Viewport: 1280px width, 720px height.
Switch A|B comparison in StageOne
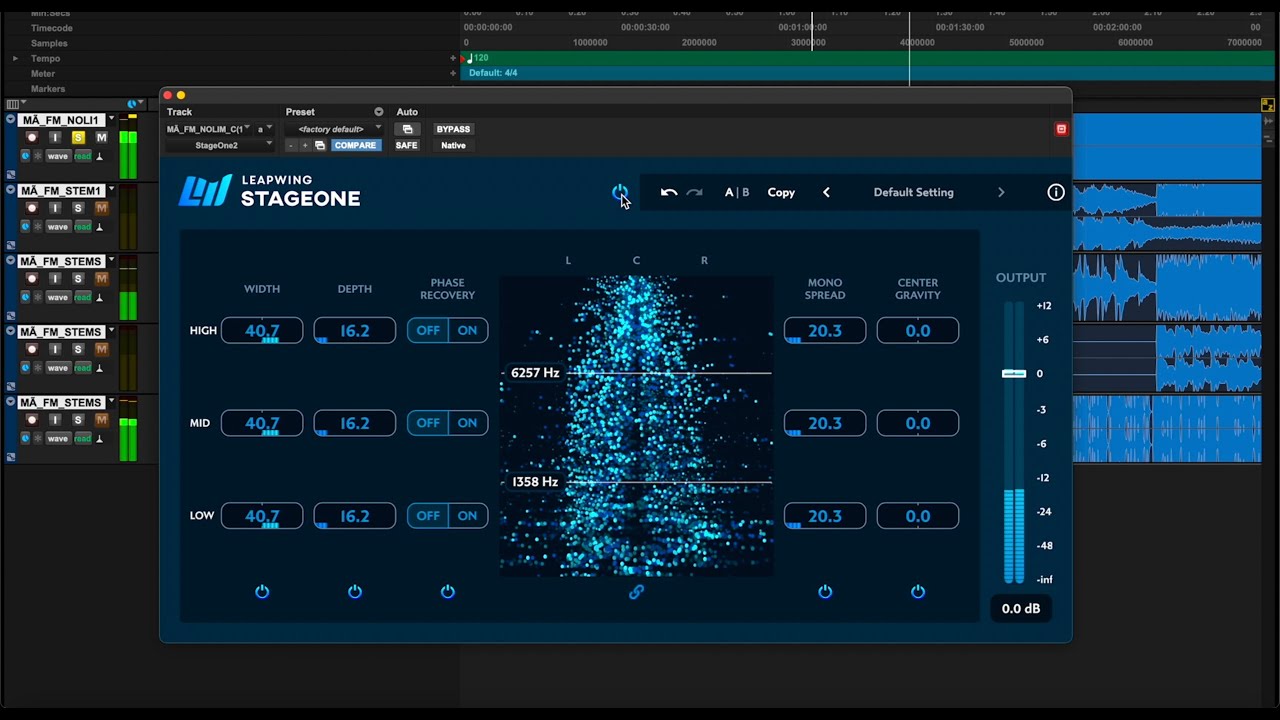(x=737, y=192)
